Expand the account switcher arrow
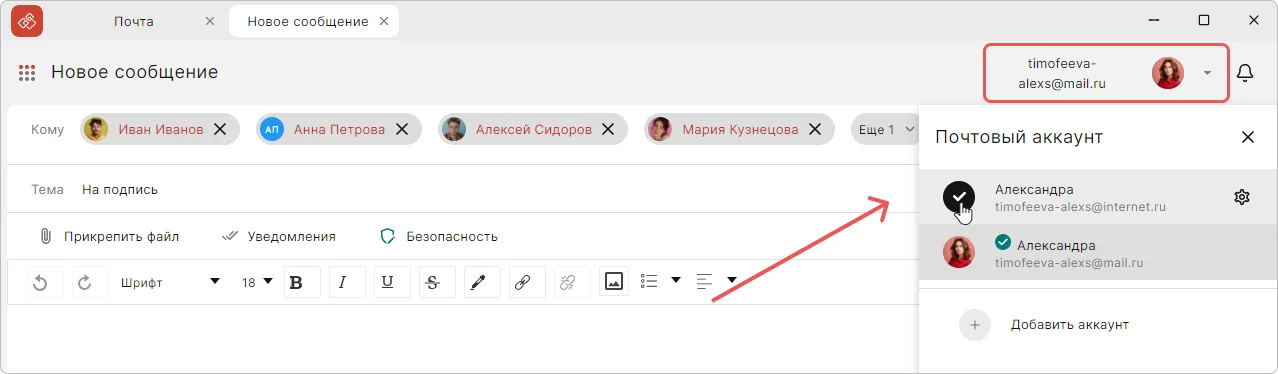Image resolution: width=1278 pixels, height=374 pixels. 1208,73
